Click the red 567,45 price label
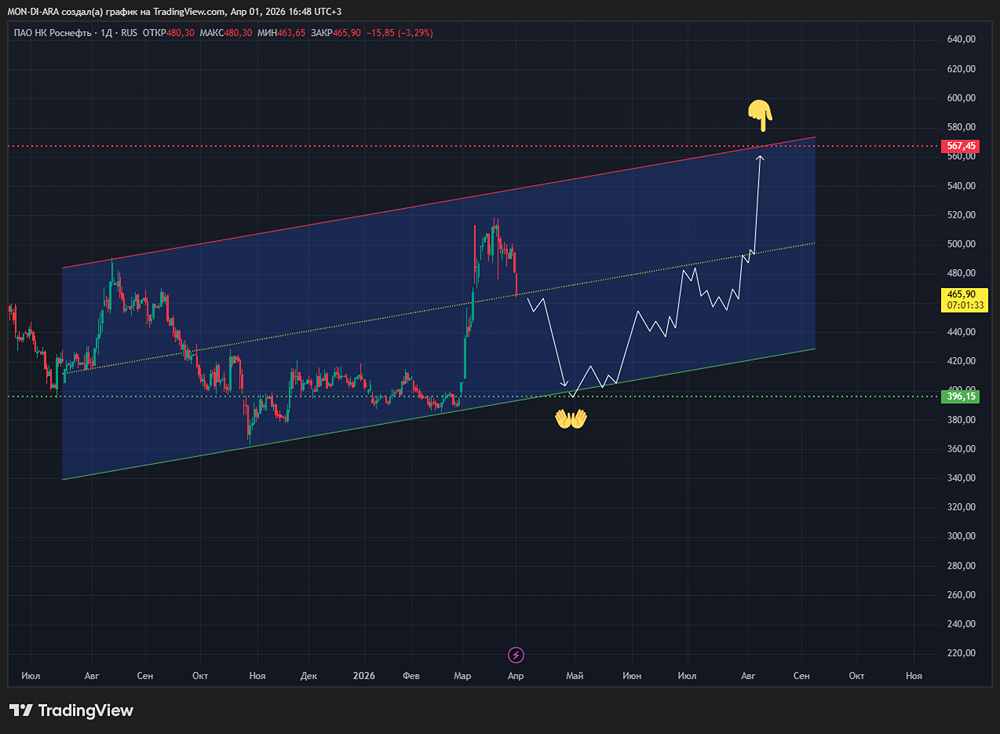1000x734 pixels. tap(960, 146)
